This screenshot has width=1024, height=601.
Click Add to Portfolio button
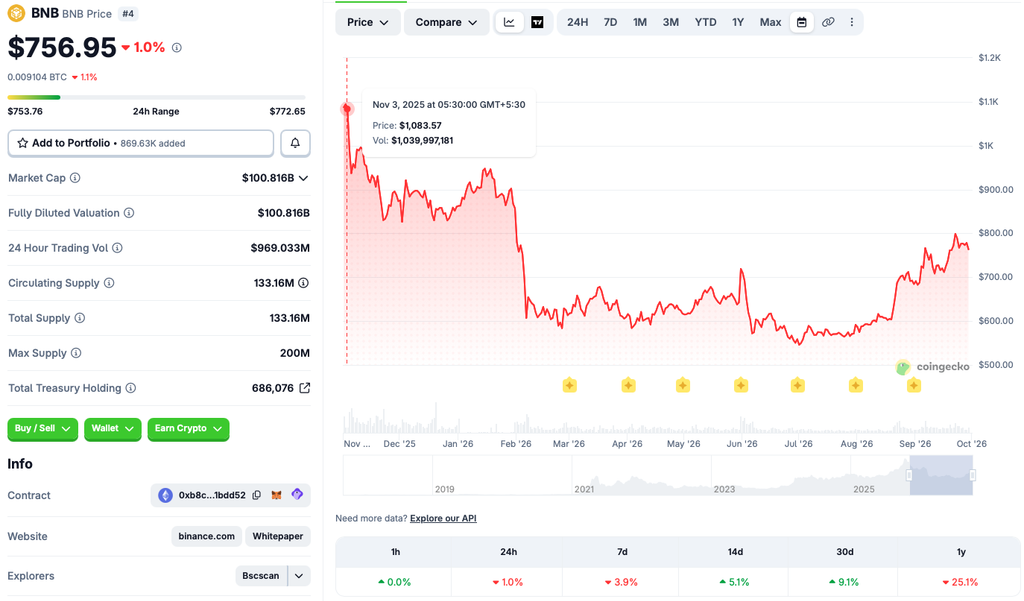coord(140,143)
